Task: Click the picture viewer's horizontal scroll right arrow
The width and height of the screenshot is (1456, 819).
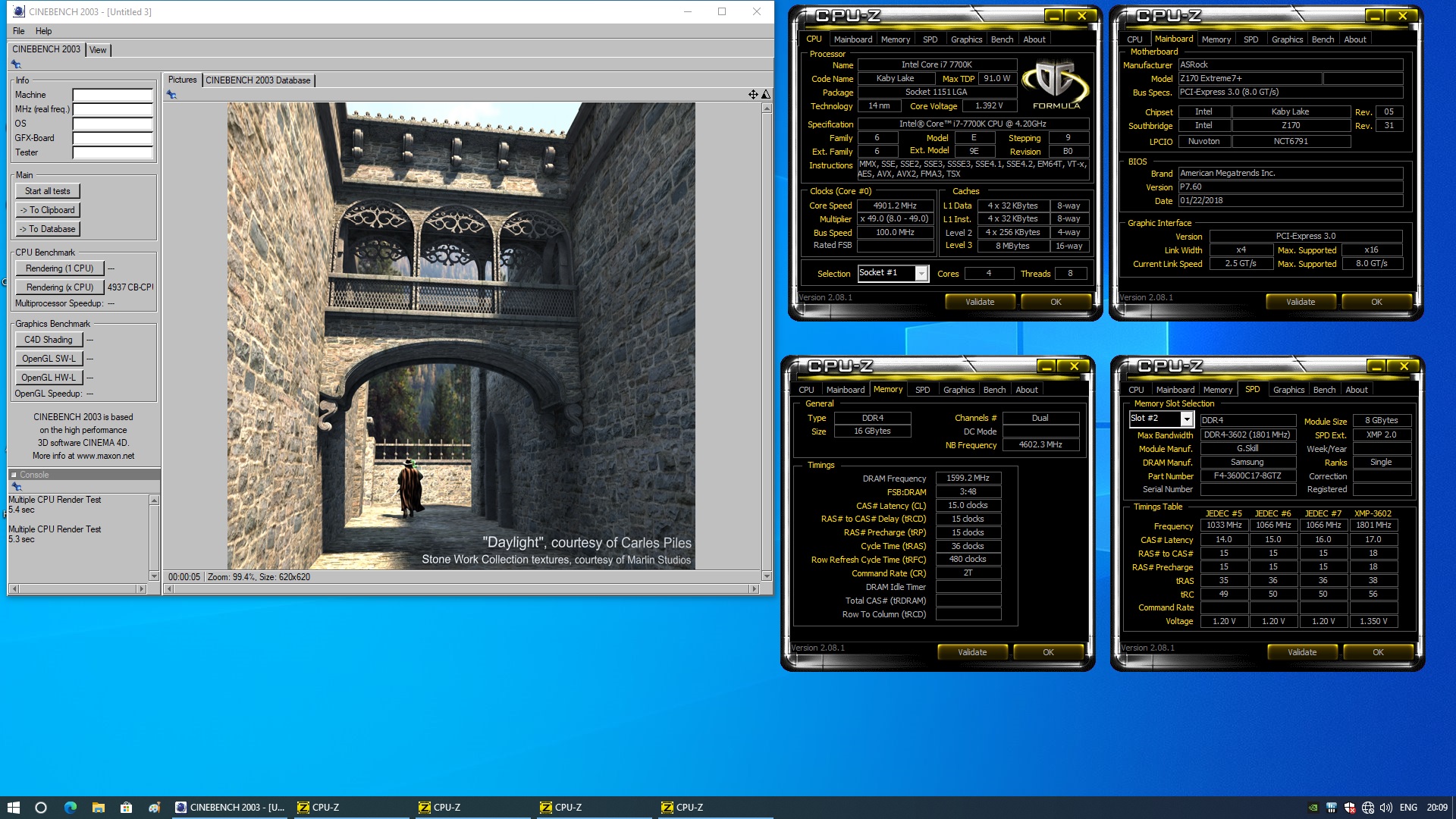Action: (753, 588)
